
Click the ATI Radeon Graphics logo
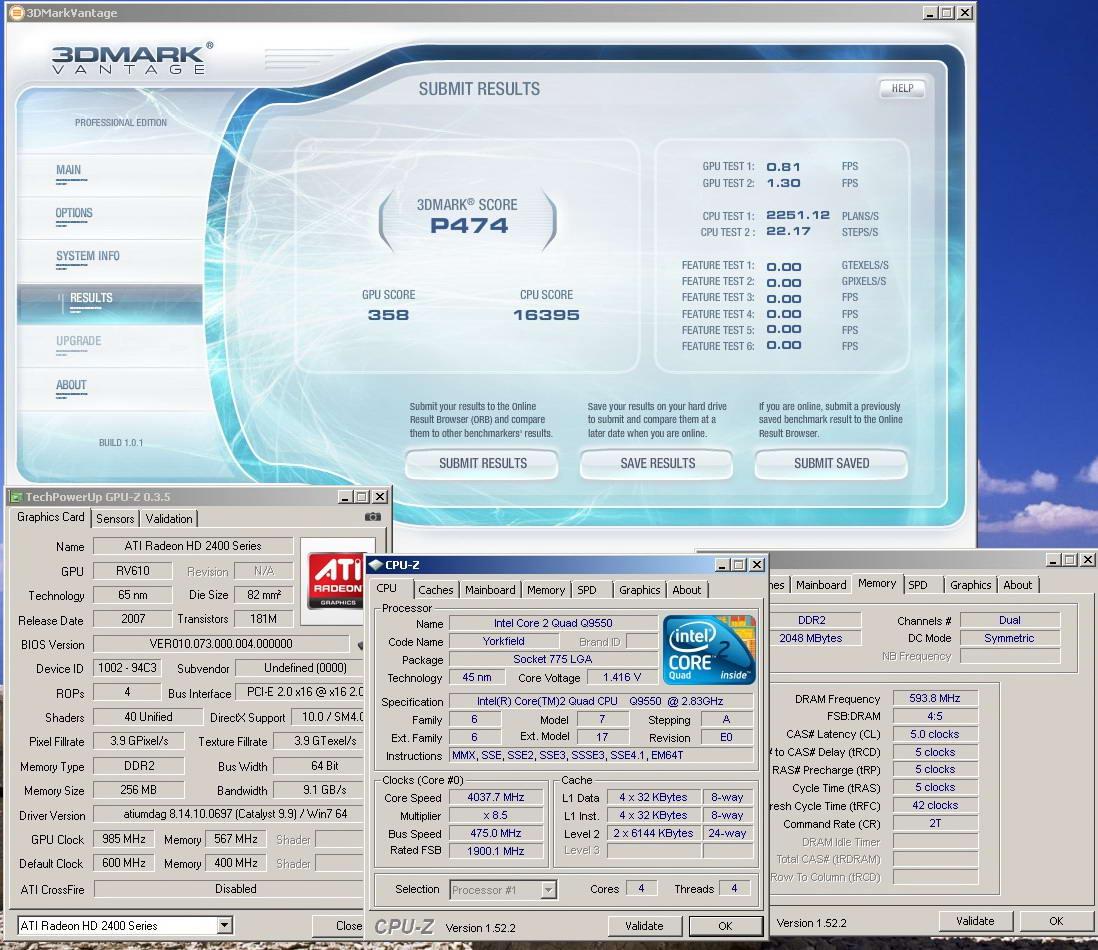pos(337,581)
